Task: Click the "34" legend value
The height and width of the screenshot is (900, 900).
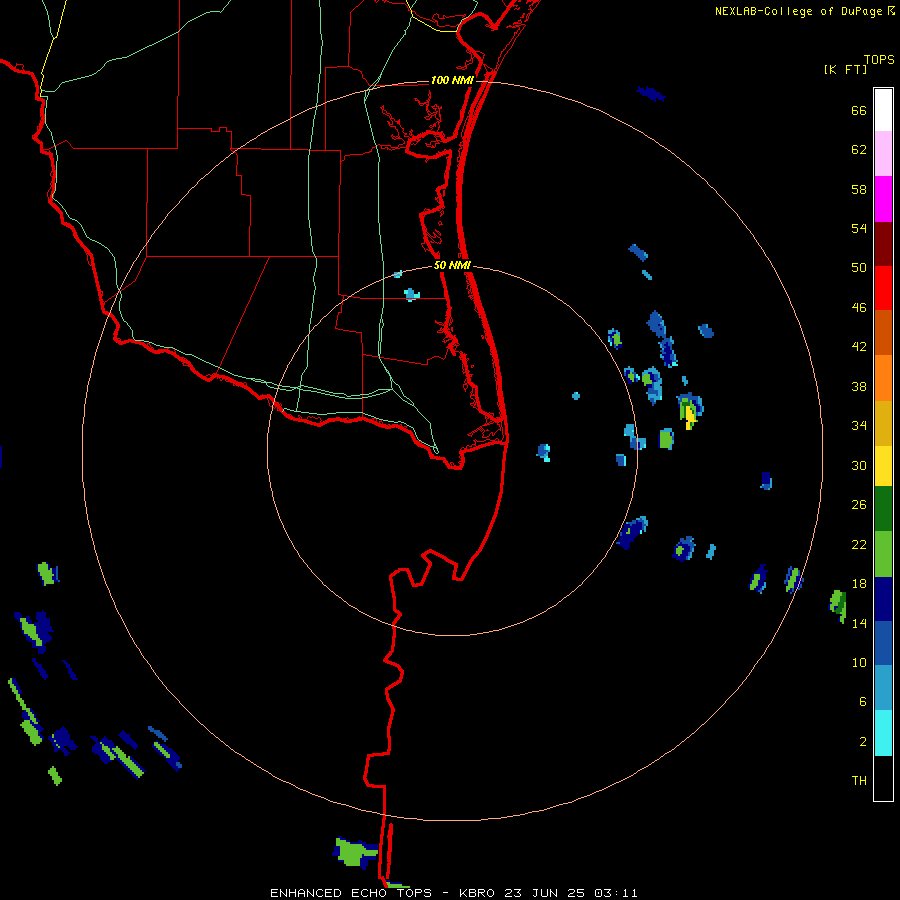Action: [859, 426]
